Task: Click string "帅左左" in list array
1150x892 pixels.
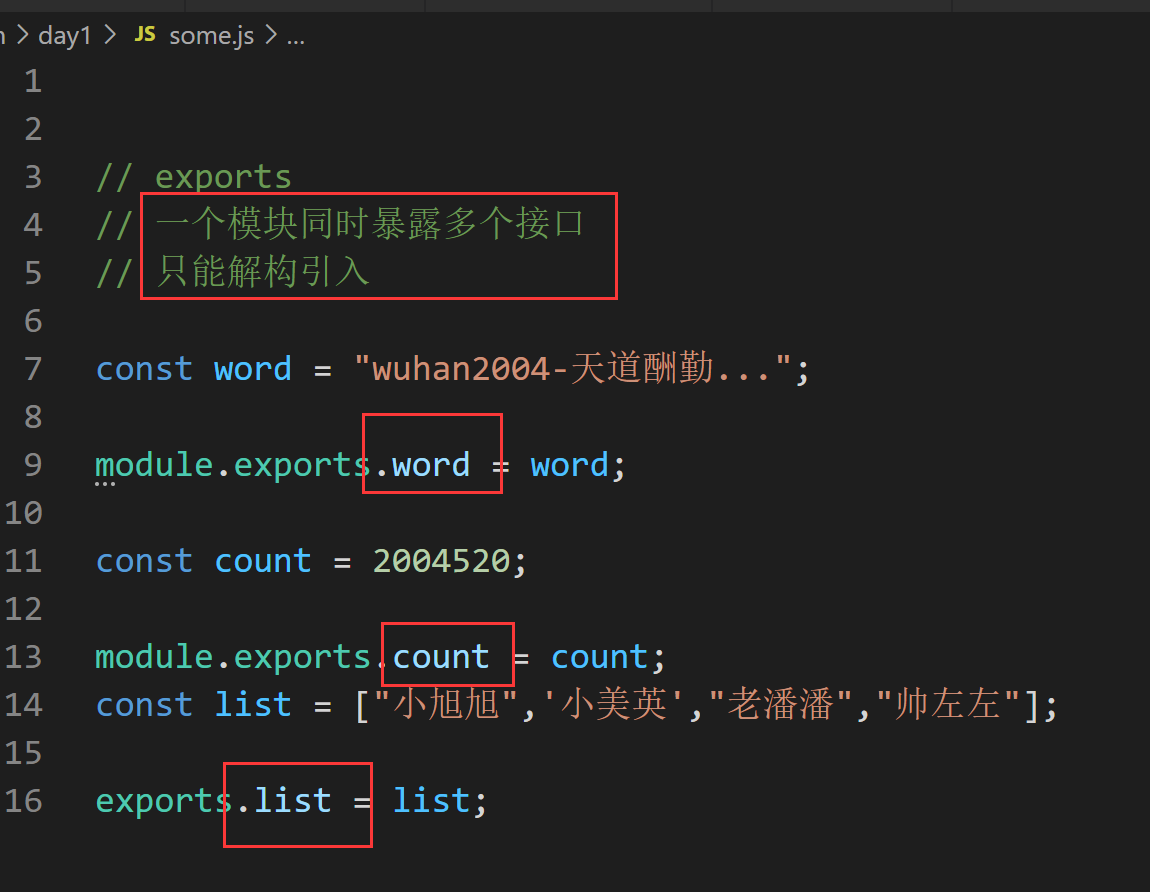Action: pyautogui.click(x=947, y=704)
